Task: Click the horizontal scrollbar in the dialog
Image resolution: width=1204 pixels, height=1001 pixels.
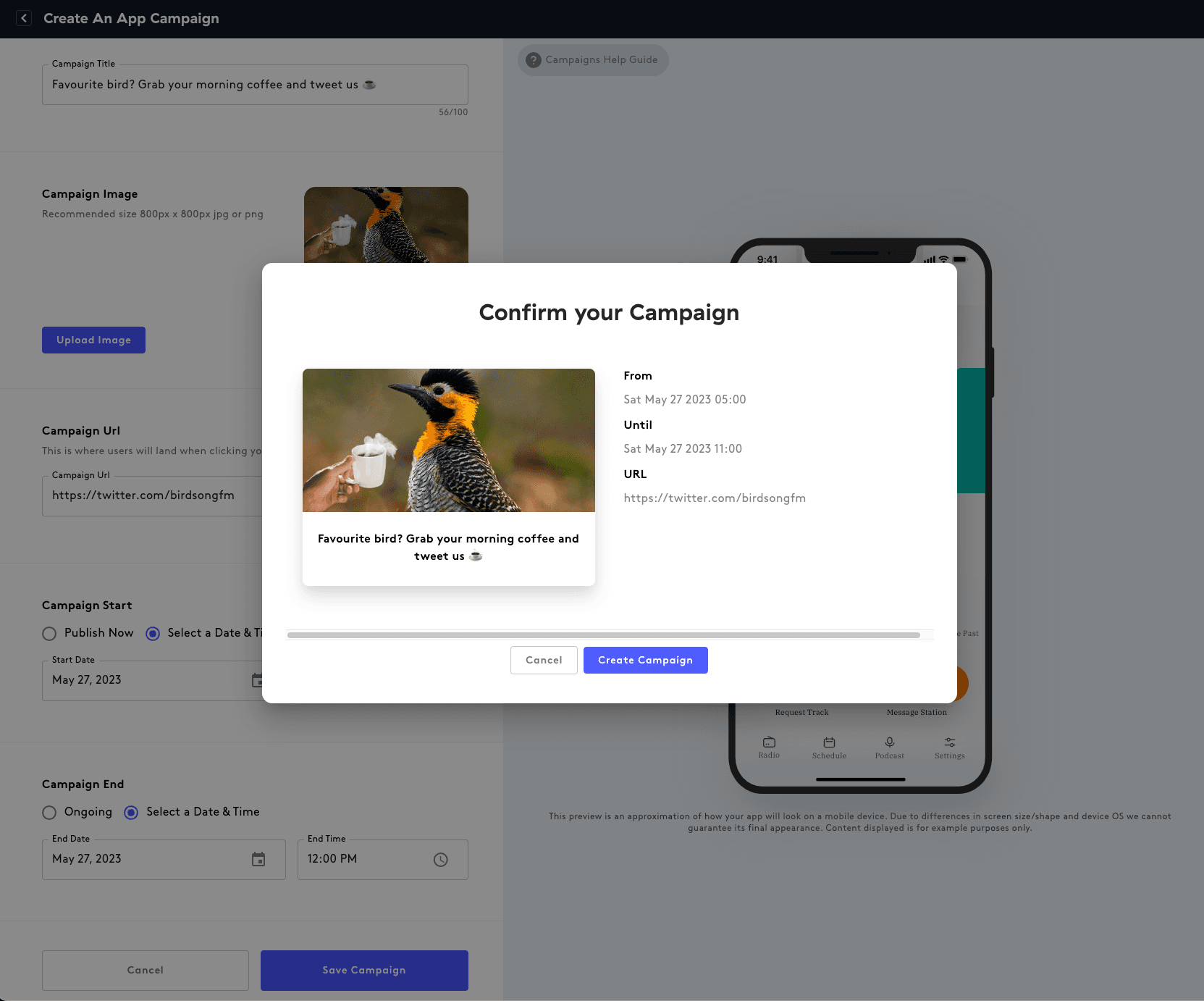Action: (x=603, y=635)
